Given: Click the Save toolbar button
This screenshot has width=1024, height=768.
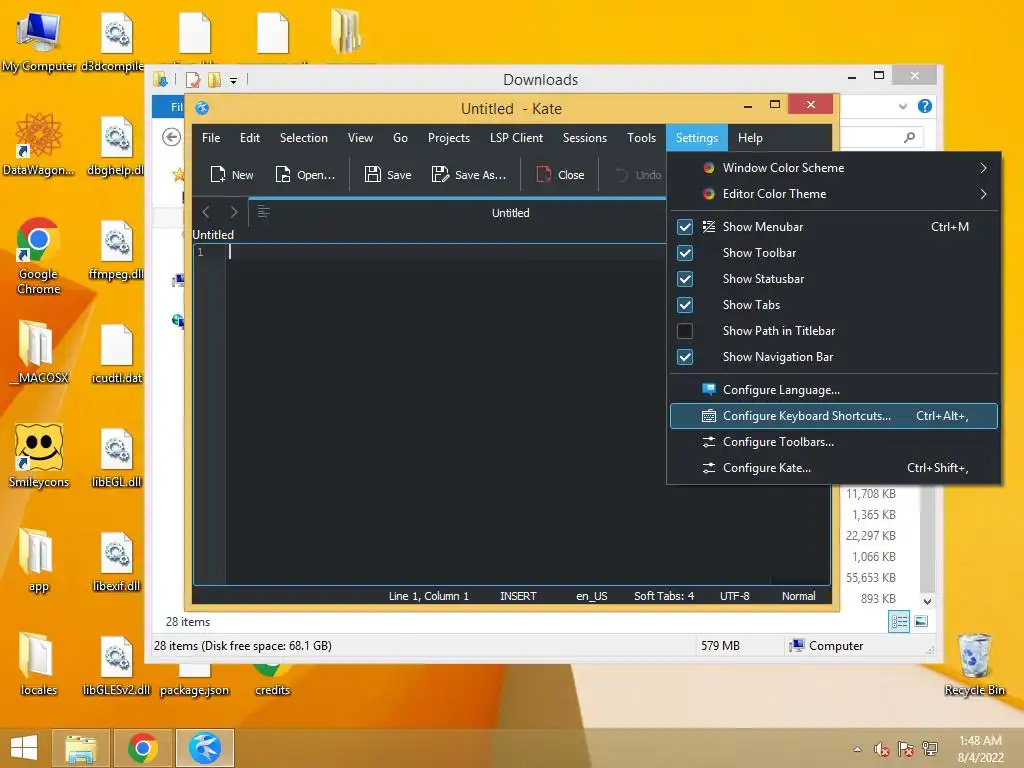Looking at the screenshot, I should tap(388, 174).
